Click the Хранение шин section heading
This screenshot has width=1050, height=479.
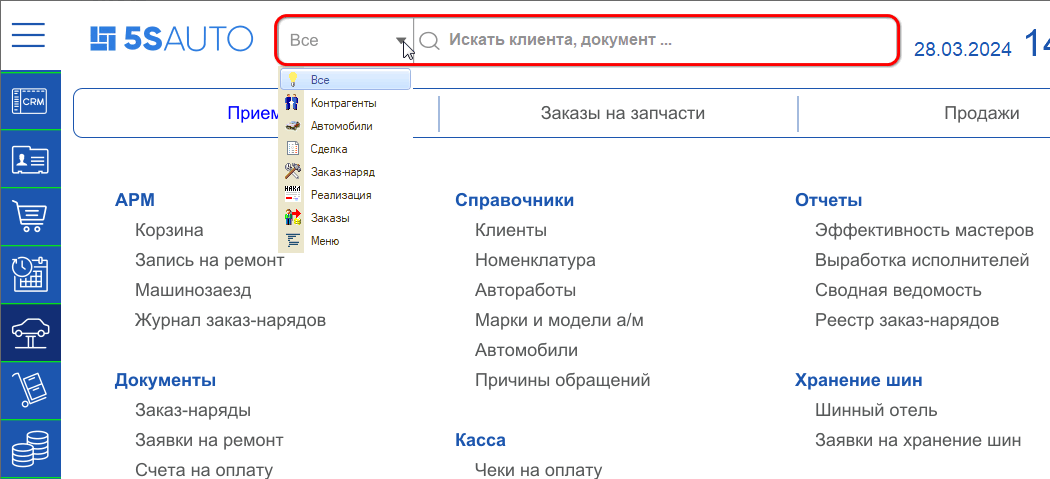(858, 381)
